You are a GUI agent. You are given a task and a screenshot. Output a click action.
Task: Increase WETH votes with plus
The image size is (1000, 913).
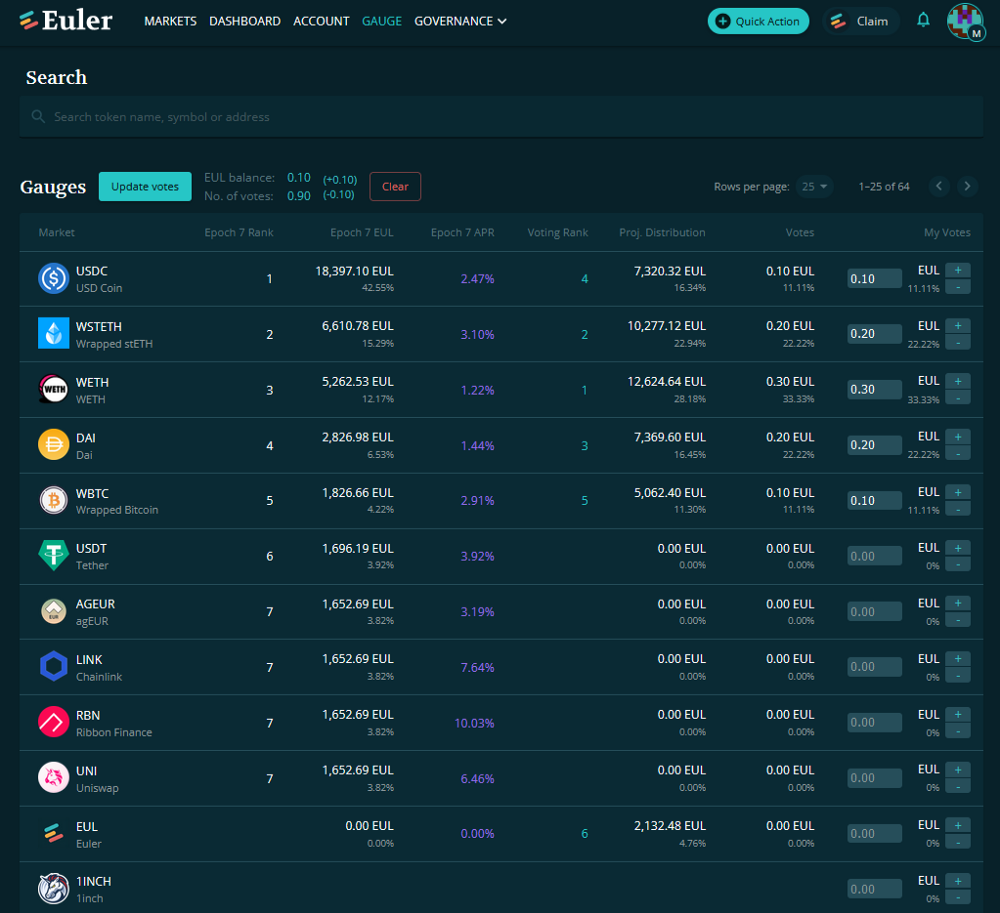958,381
